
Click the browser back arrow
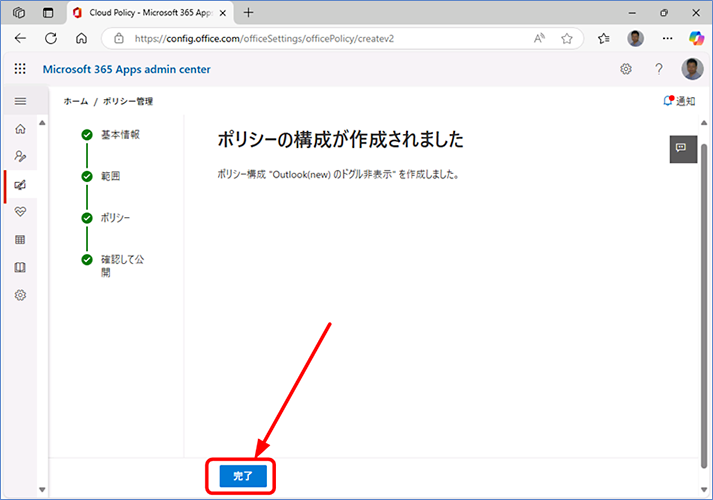(x=20, y=39)
